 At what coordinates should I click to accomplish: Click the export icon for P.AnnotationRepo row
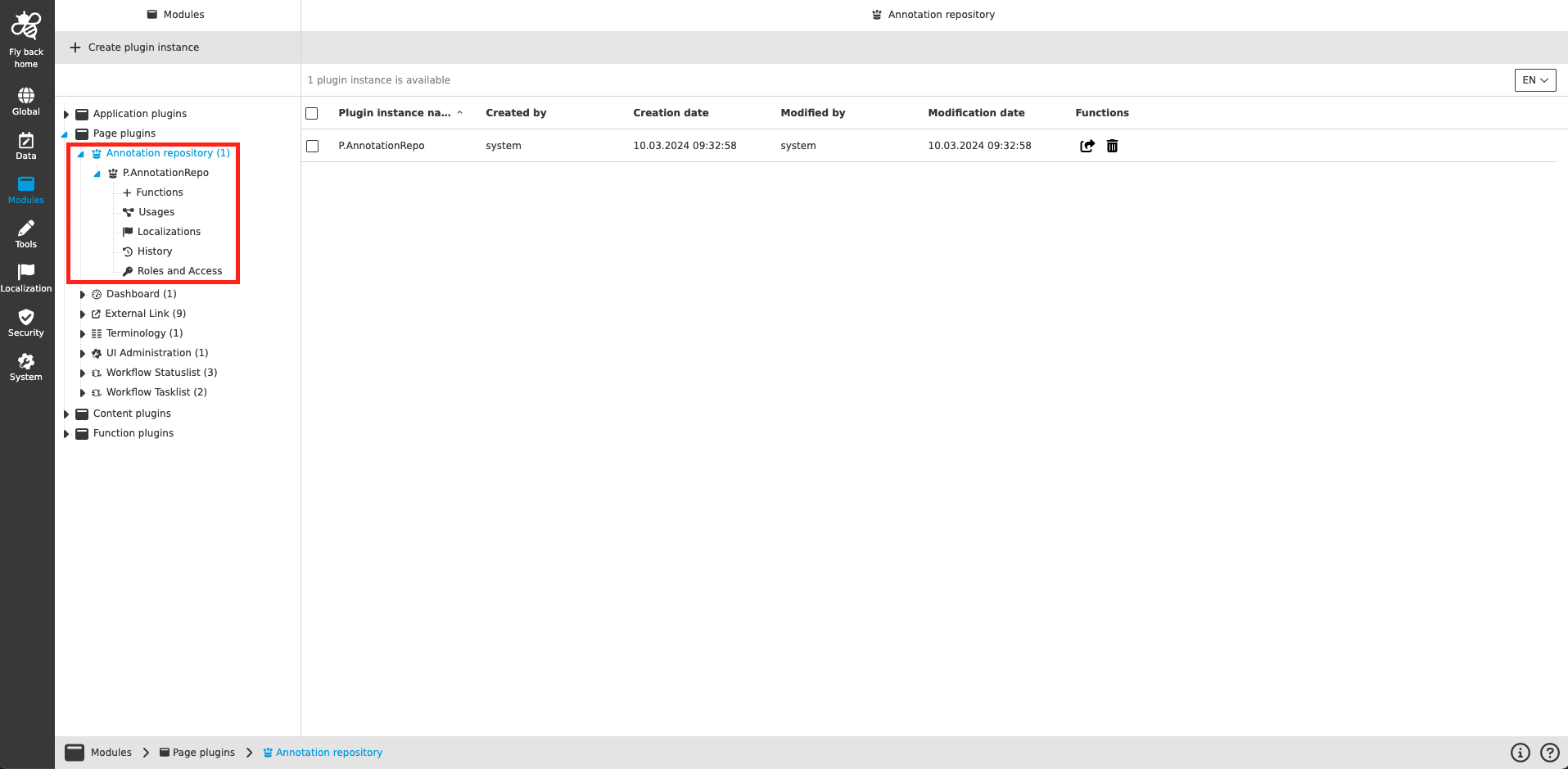click(1087, 145)
